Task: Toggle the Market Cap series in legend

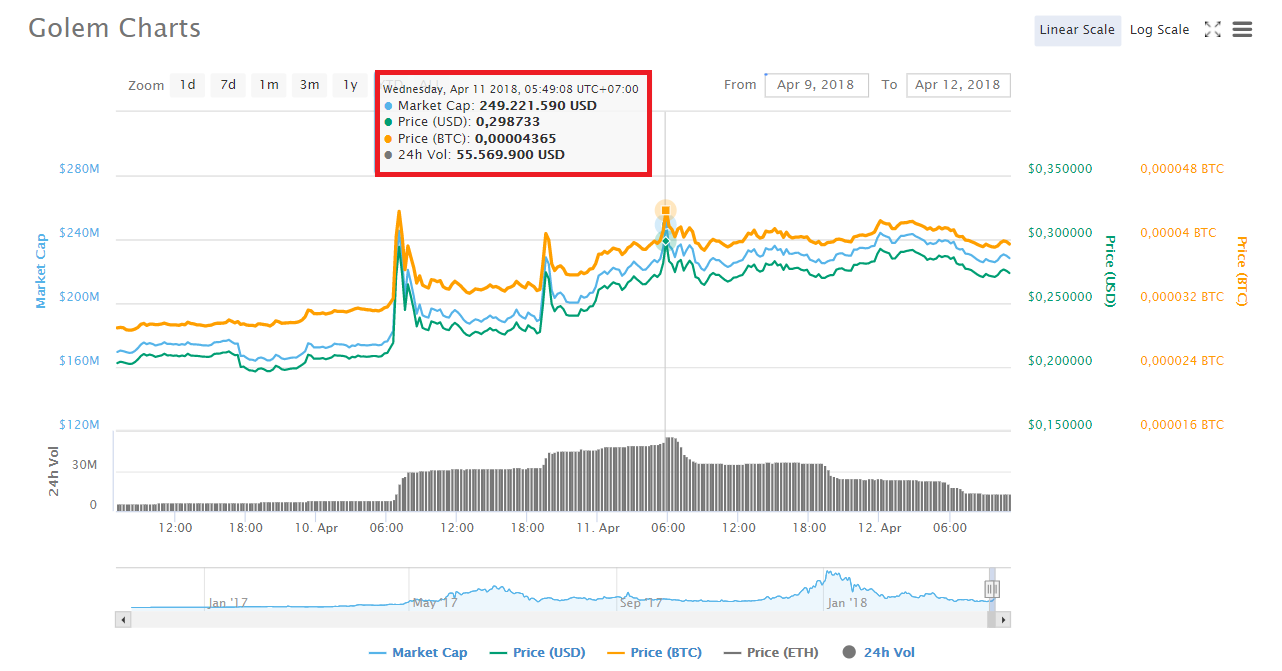Action: click(x=418, y=653)
